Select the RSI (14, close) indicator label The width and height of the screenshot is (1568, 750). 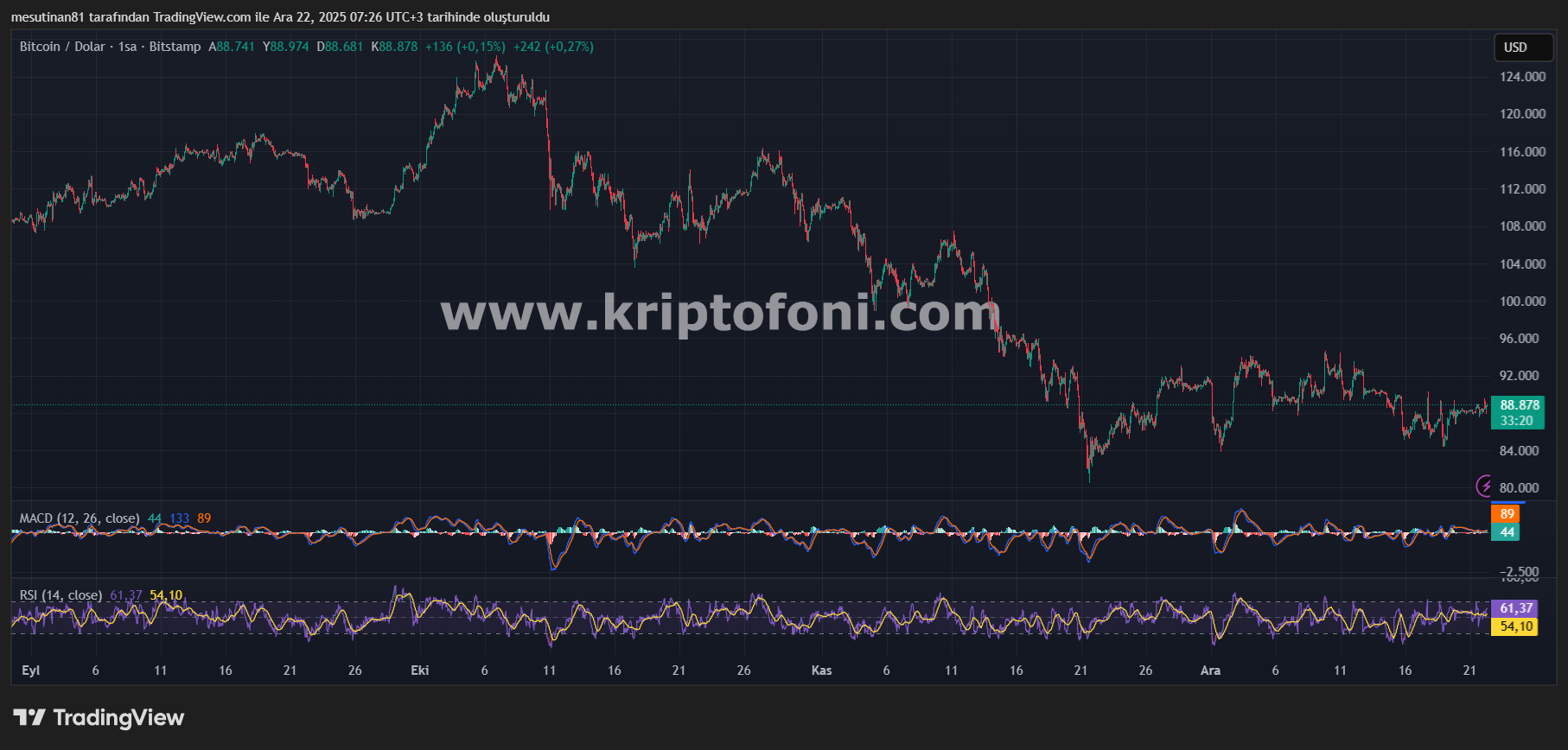61,595
